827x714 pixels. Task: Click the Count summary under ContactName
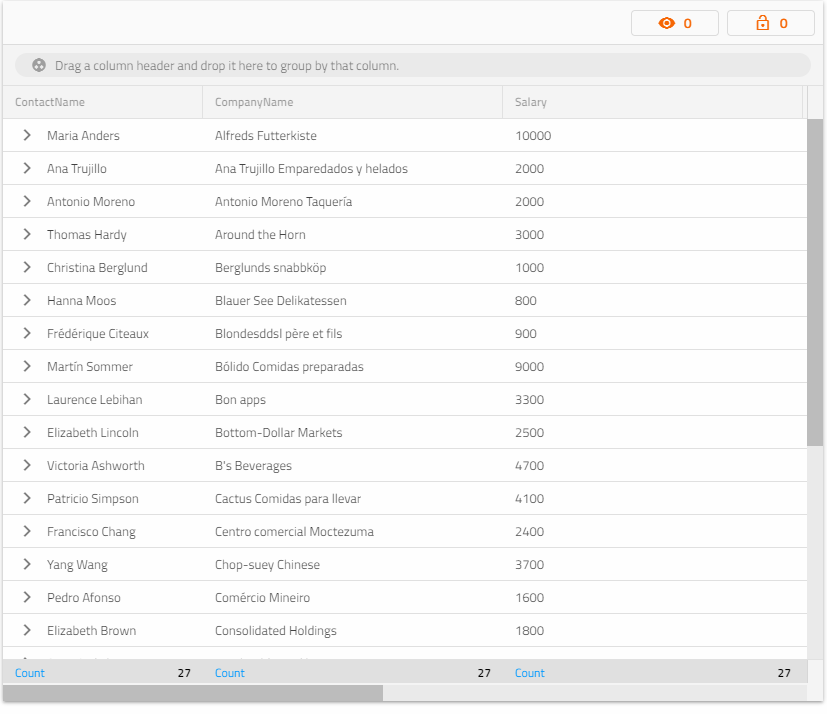tap(103, 672)
